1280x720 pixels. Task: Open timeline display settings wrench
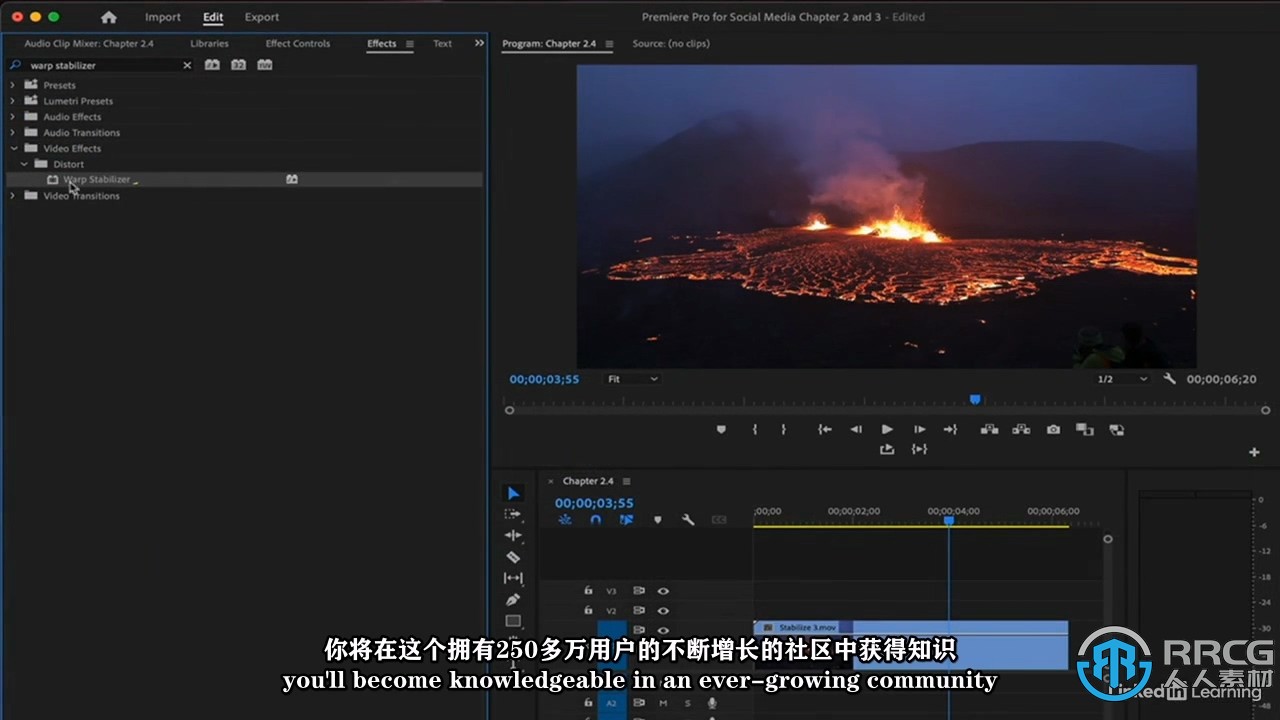[688, 520]
